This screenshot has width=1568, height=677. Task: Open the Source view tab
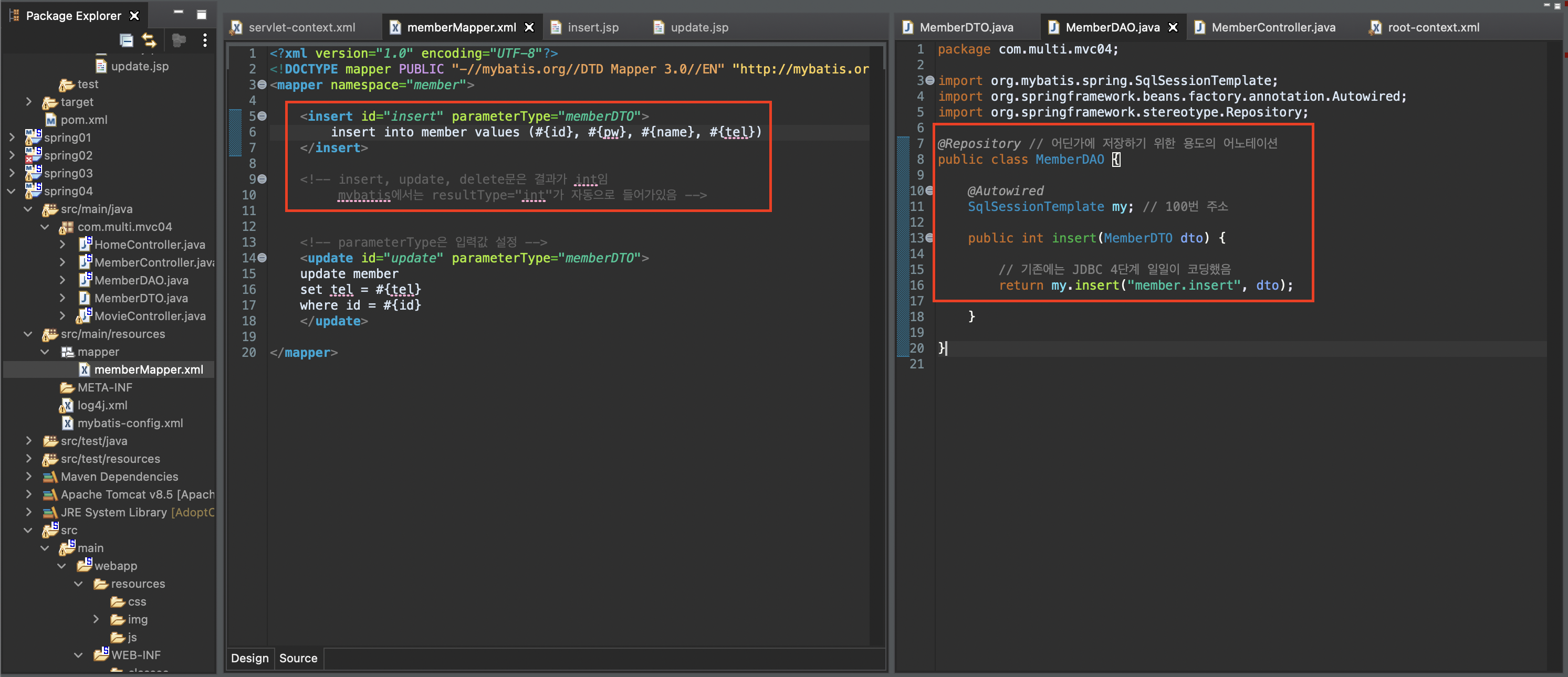click(x=298, y=658)
